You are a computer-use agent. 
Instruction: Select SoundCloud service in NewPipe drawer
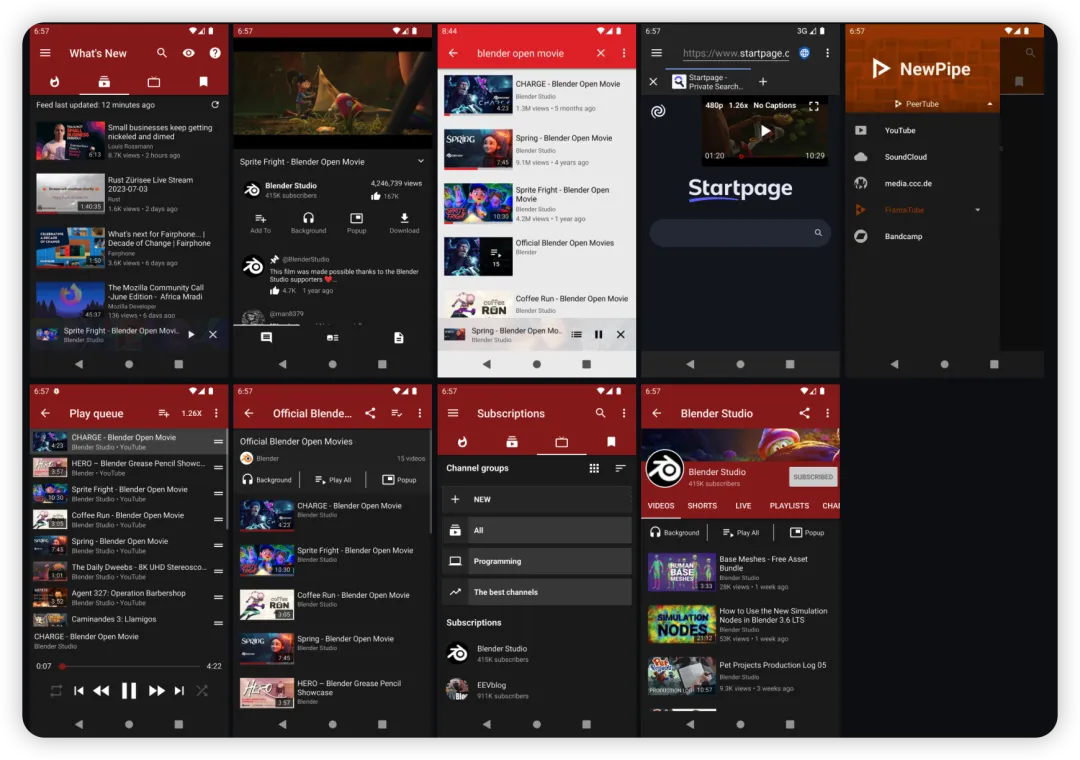click(x=922, y=156)
